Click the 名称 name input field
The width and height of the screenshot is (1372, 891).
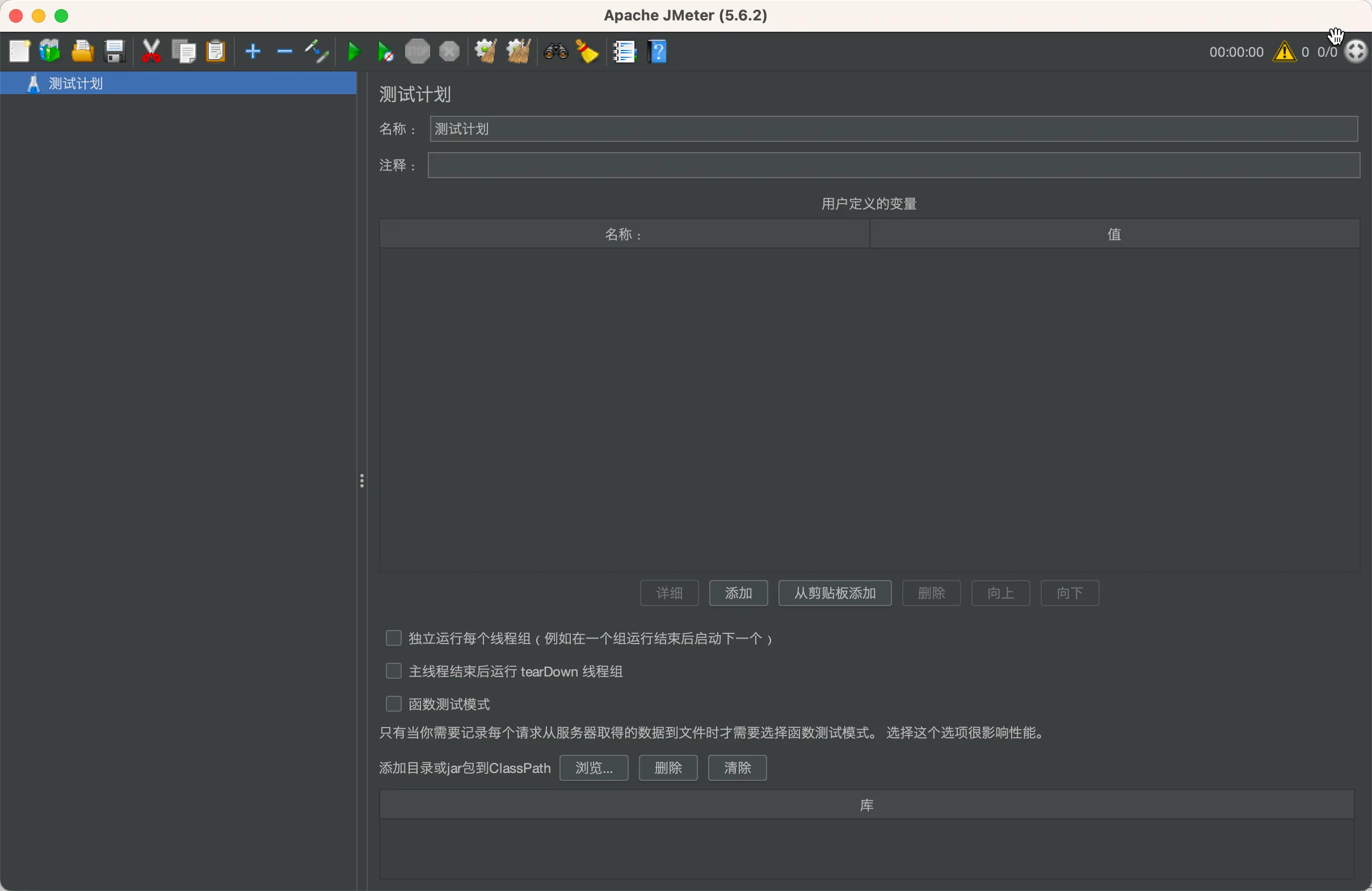(x=894, y=129)
